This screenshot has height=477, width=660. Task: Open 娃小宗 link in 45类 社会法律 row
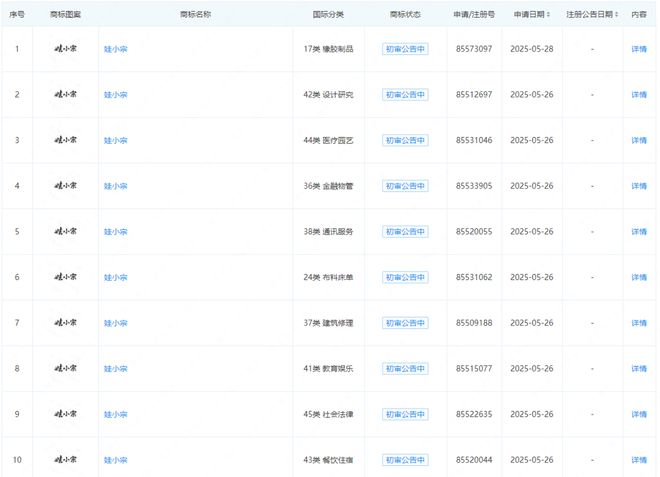(x=116, y=414)
